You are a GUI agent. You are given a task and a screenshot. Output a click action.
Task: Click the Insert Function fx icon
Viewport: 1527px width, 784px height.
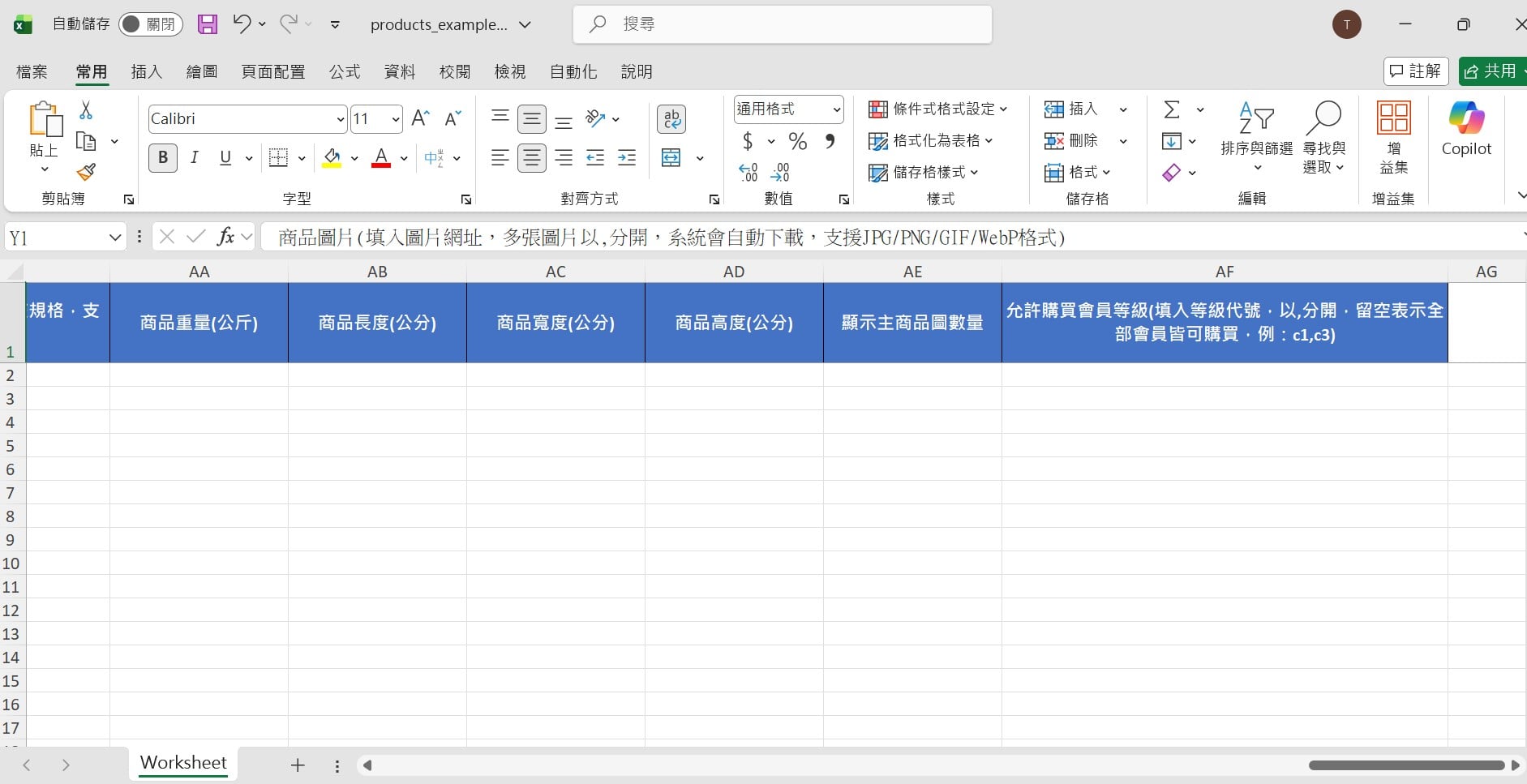coord(226,237)
